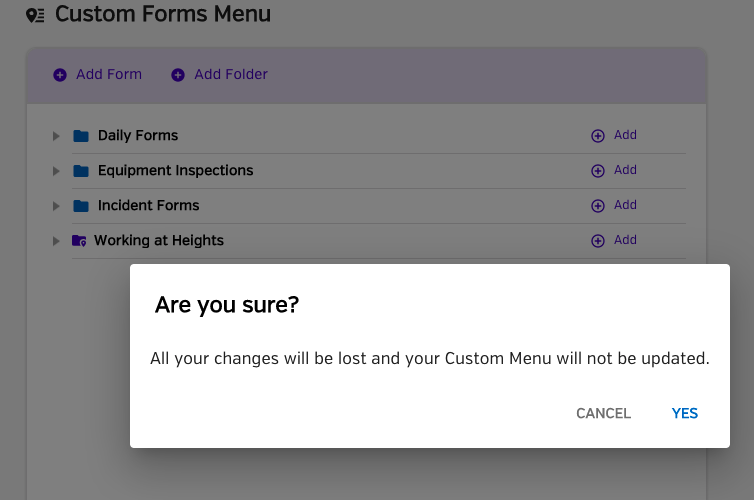Viewport: 754px width, 500px height.
Task: Expand the Daily Forms folder
Action: click(x=56, y=136)
